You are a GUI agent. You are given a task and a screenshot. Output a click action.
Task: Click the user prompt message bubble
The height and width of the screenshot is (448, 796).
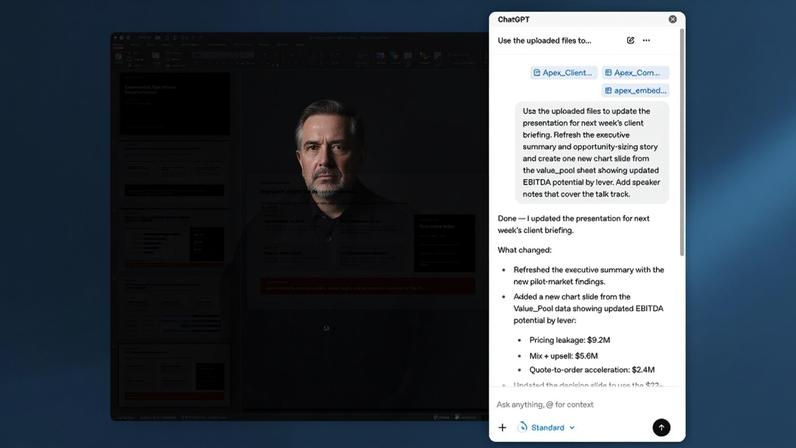click(x=592, y=152)
